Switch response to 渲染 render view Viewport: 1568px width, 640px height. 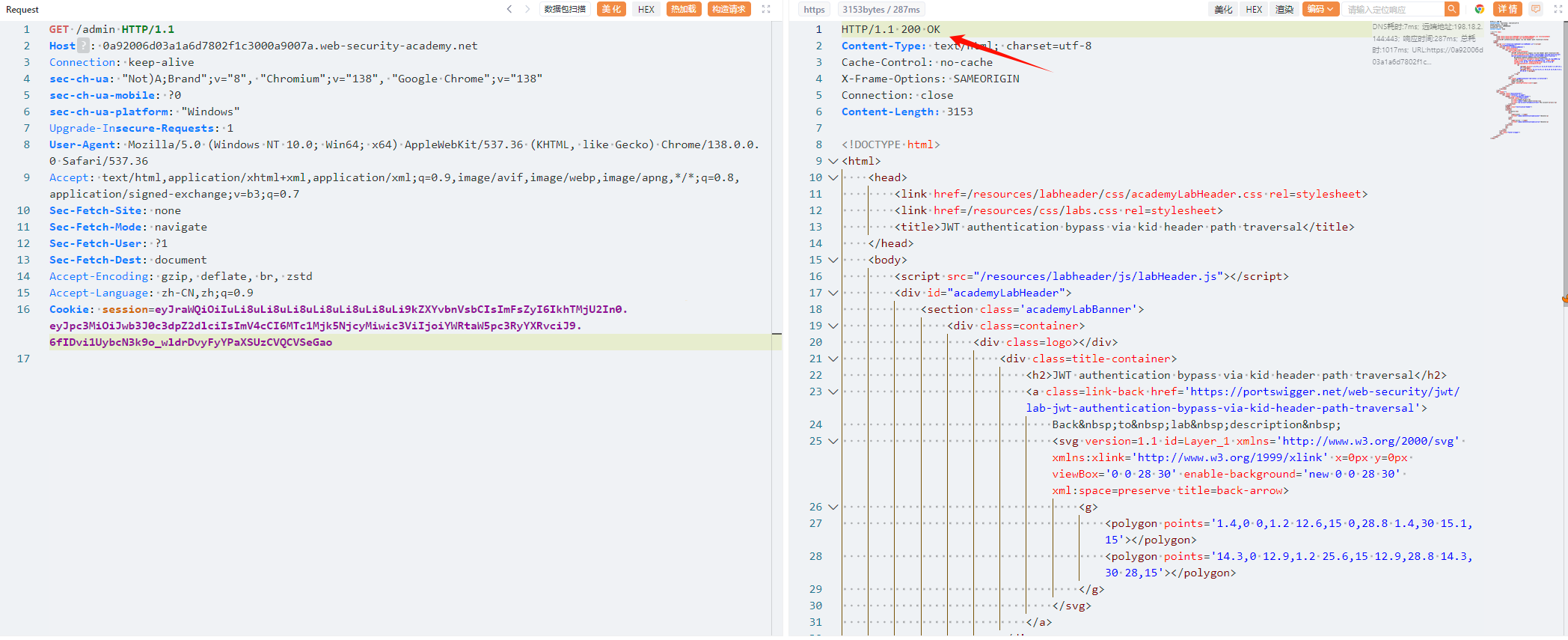point(1284,9)
